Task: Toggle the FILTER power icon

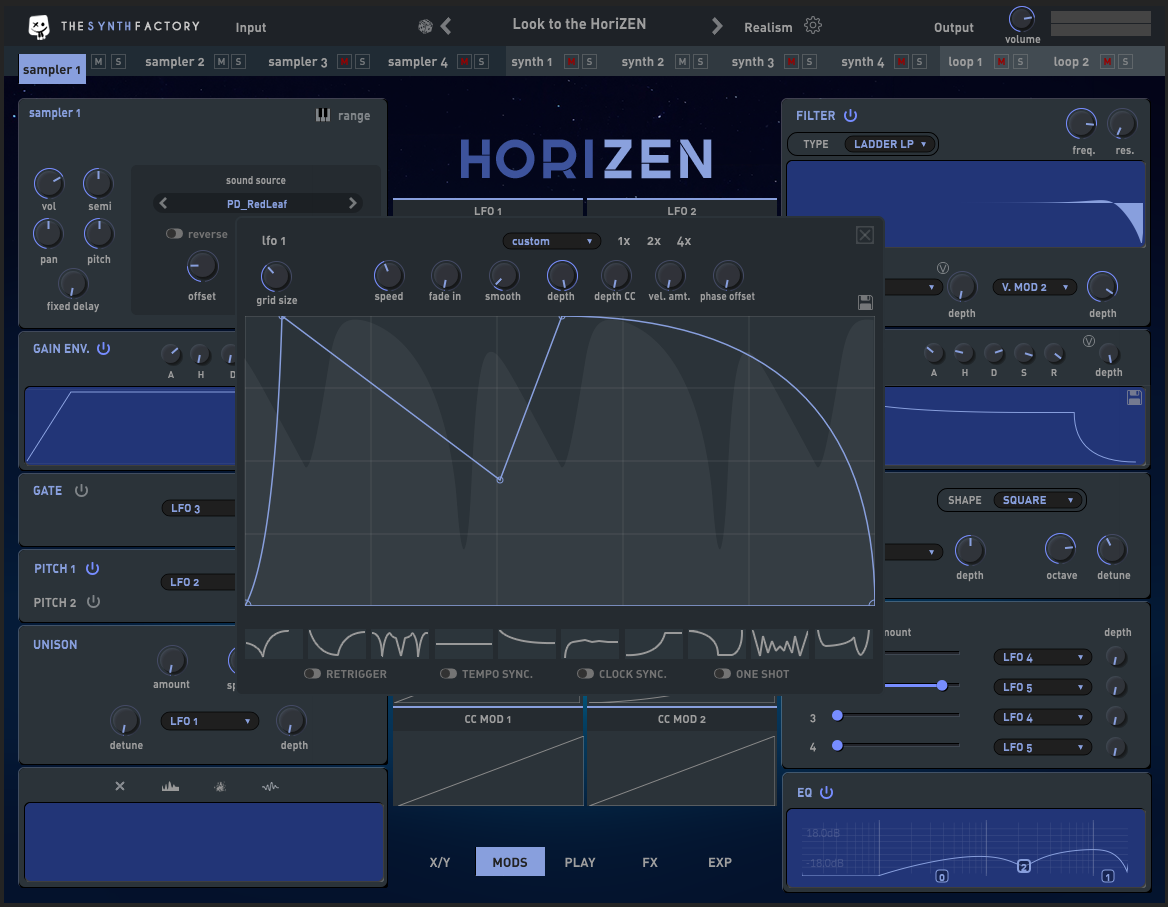Action: [851, 116]
